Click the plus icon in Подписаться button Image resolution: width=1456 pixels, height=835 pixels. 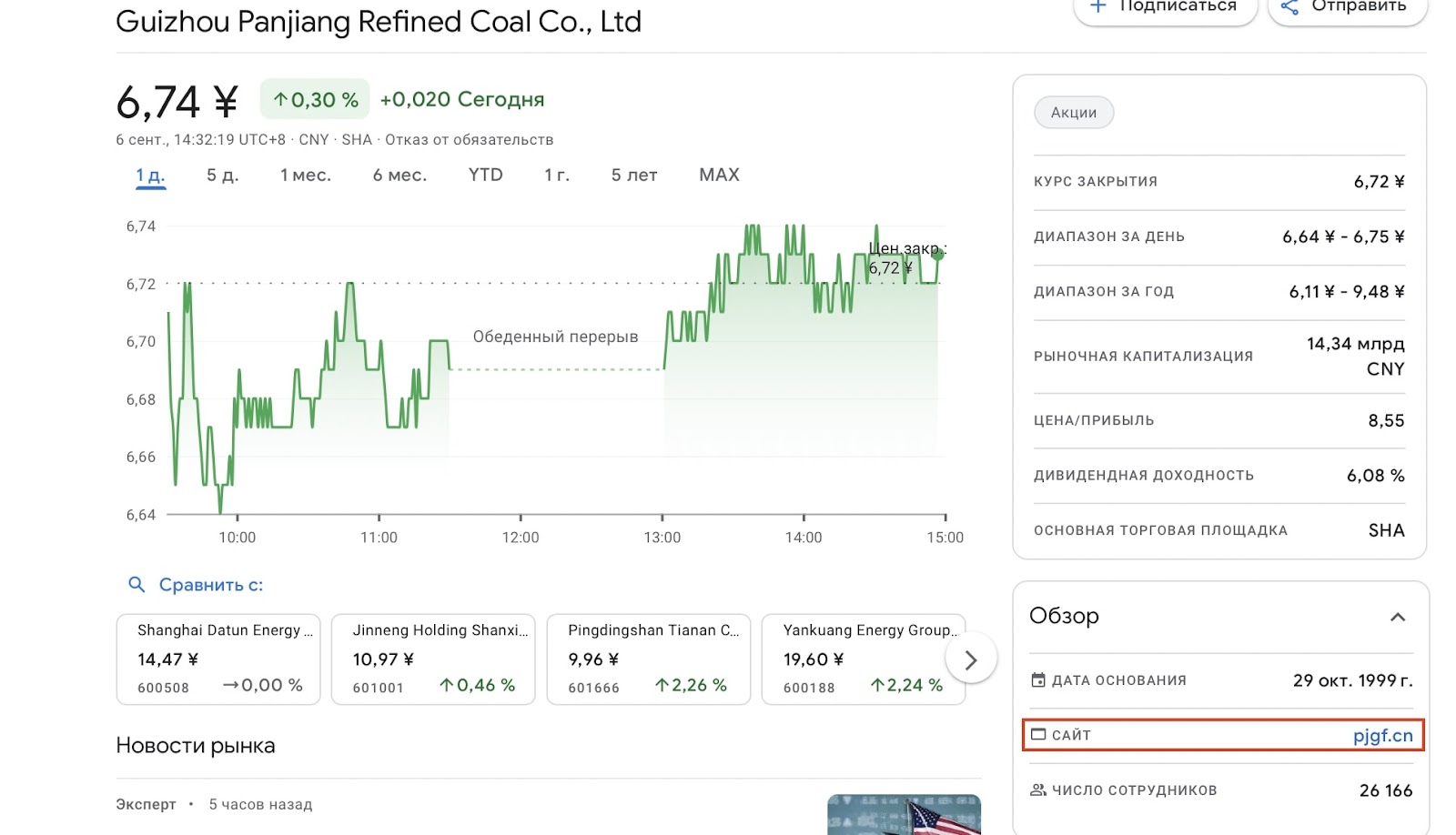tap(1098, 6)
